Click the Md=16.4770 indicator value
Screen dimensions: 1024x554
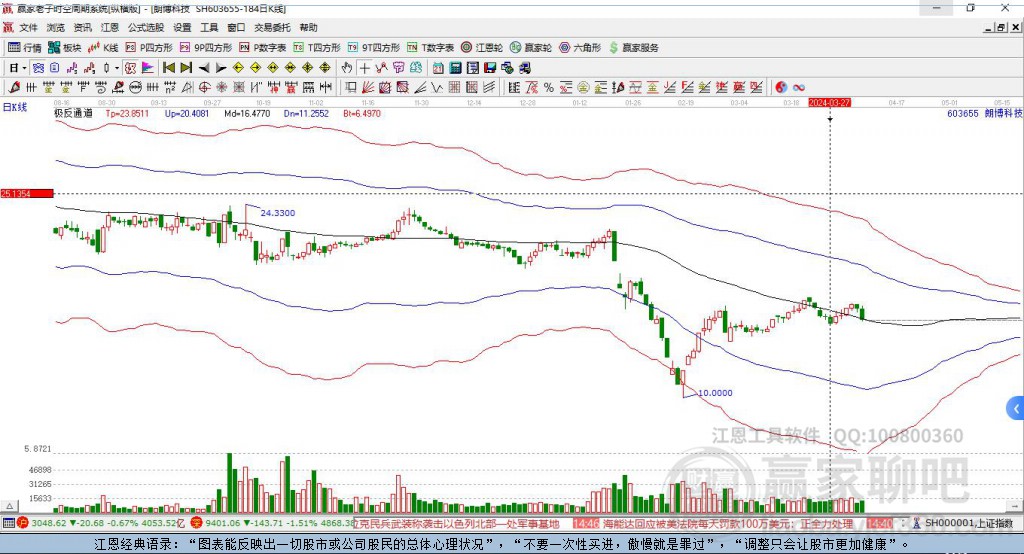coord(247,113)
